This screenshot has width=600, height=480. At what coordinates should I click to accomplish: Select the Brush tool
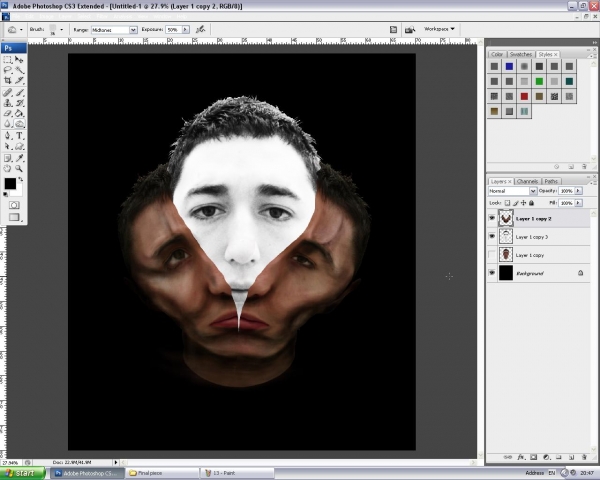(x=19, y=92)
